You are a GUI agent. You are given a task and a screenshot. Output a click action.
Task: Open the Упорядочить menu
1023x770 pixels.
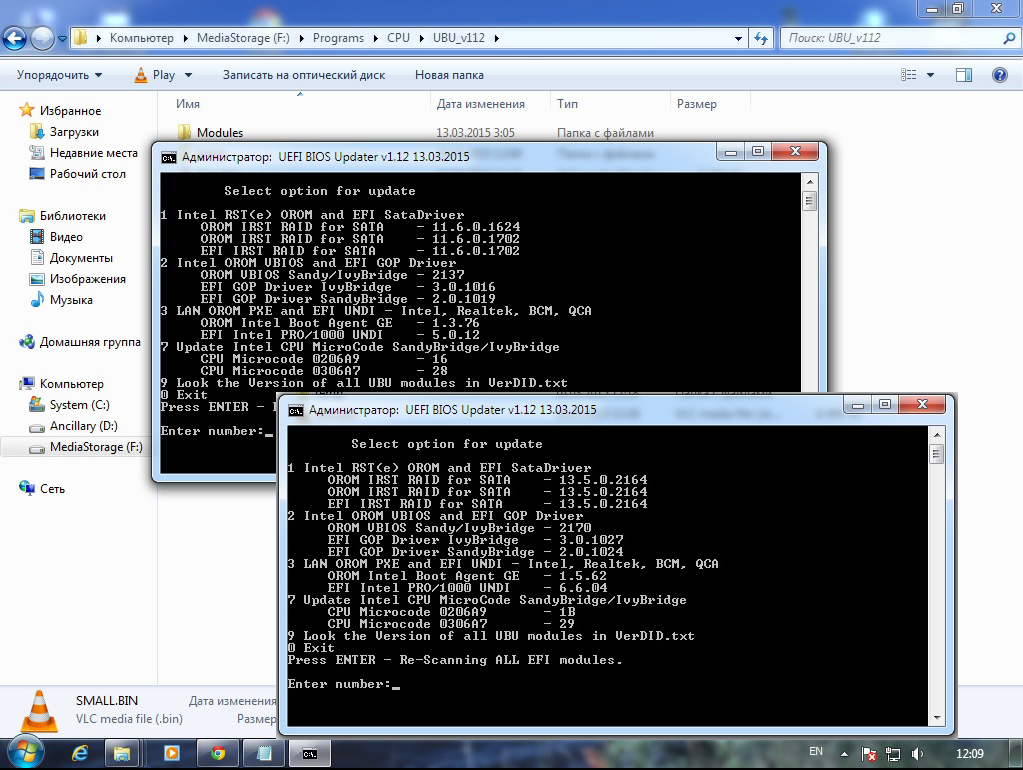coord(59,75)
